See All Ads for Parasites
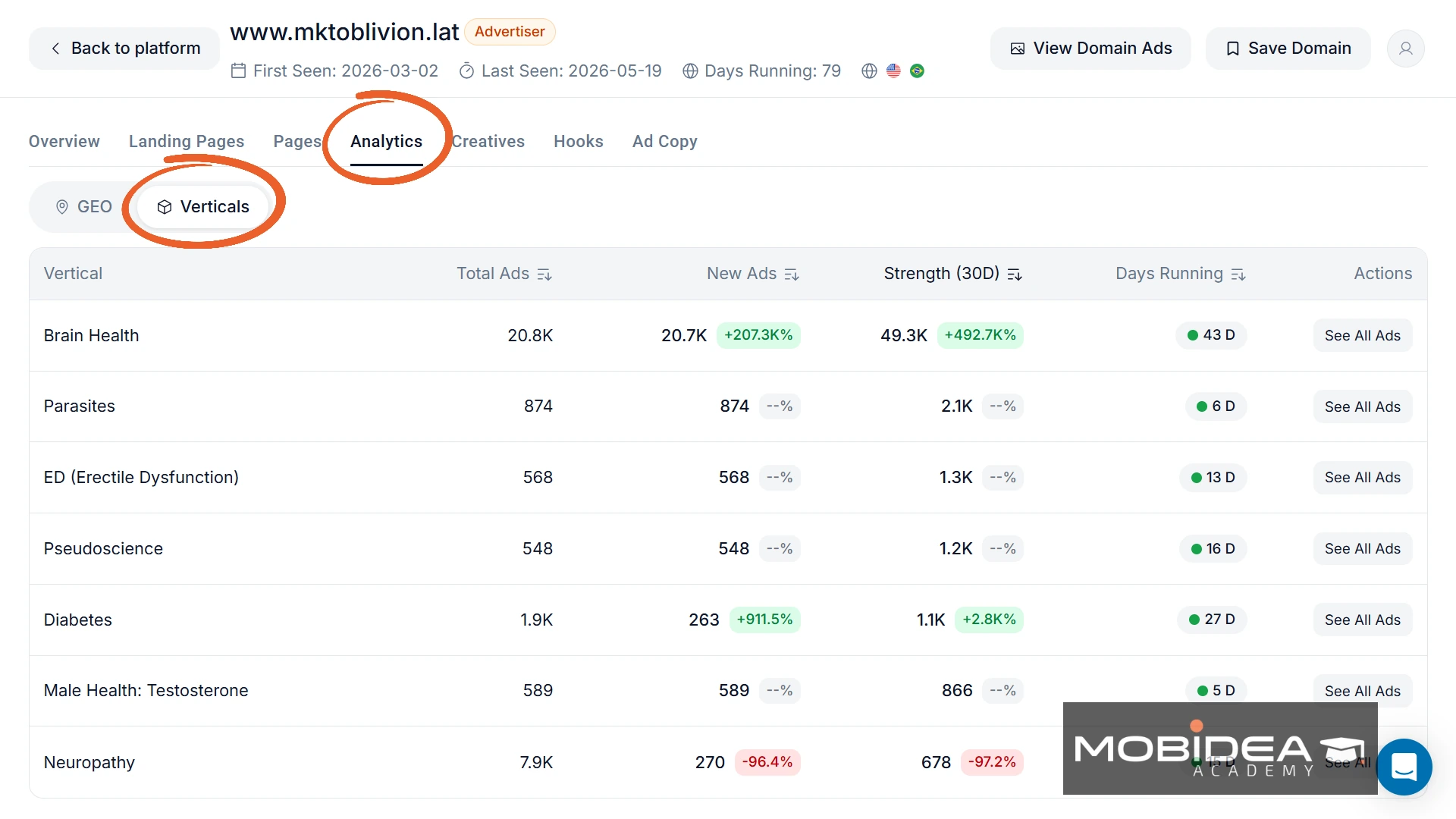 (x=1362, y=406)
